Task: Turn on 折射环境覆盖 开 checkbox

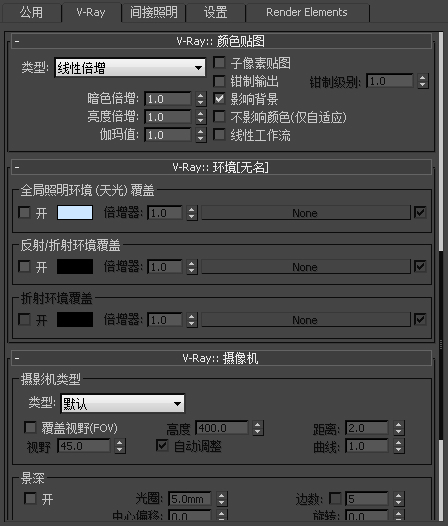Action: [24, 319]
